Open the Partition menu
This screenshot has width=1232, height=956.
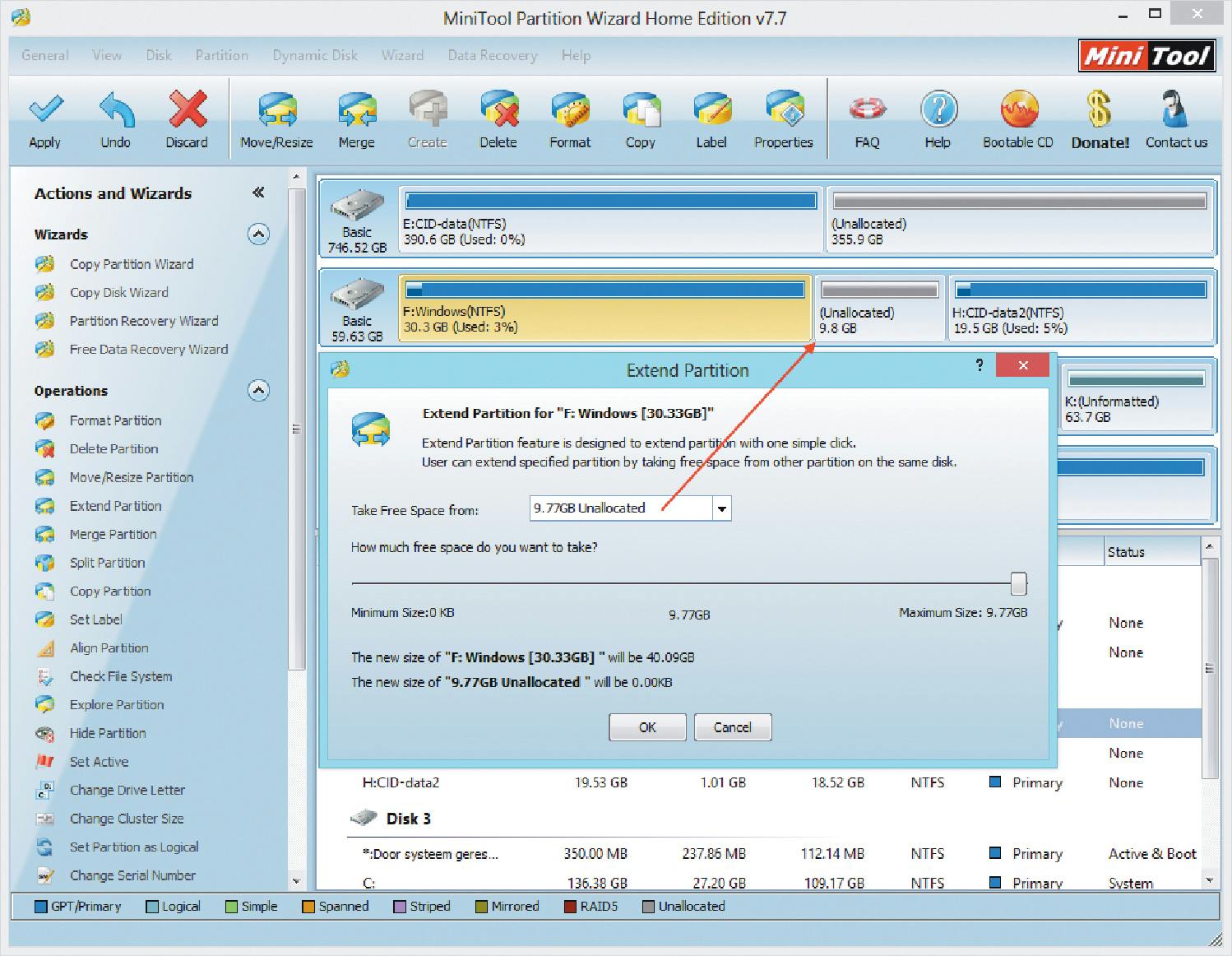(x=221, y=55)
